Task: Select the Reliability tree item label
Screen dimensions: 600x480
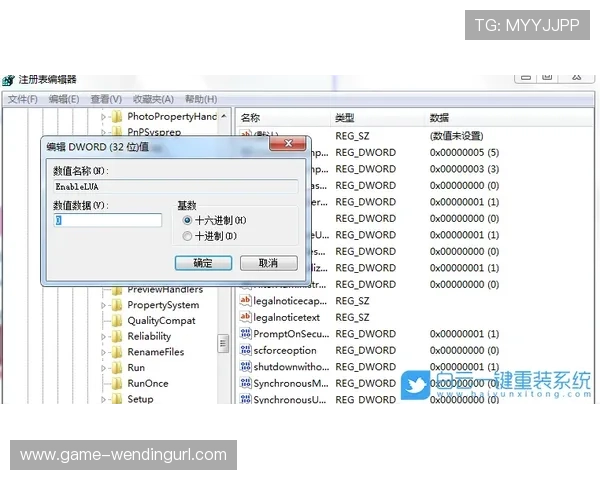Action: coord(149,336)
